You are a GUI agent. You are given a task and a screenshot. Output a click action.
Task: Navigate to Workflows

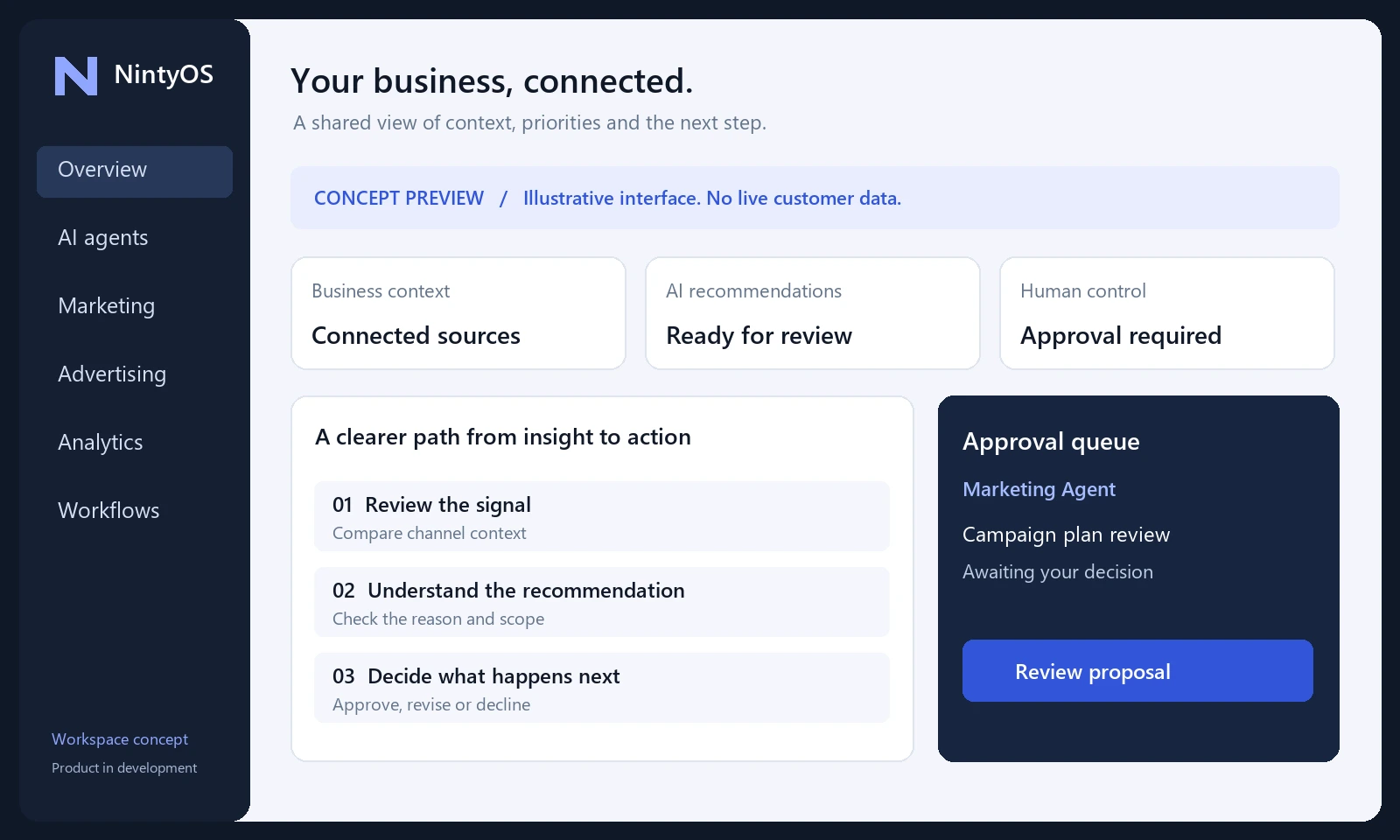click(108, 511)
